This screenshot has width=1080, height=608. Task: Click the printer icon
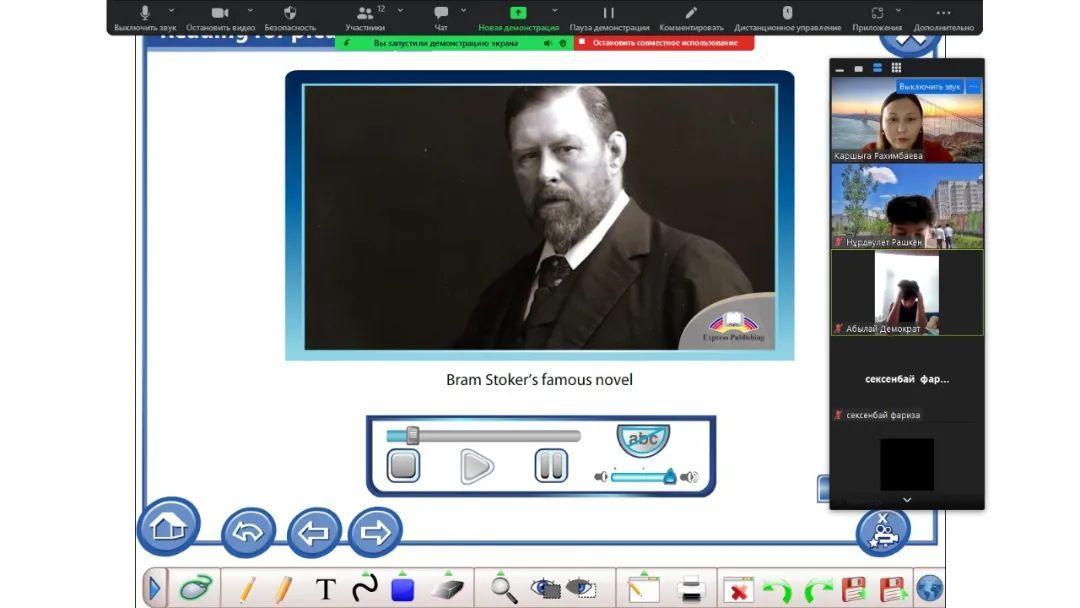click(x=690, y=590)
